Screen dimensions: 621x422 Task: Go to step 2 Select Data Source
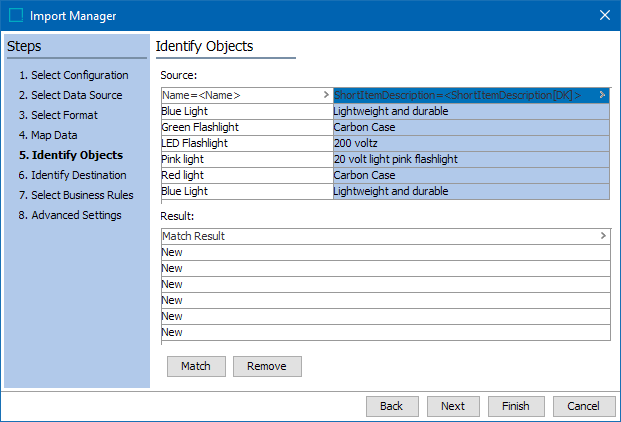click(70, 95)
